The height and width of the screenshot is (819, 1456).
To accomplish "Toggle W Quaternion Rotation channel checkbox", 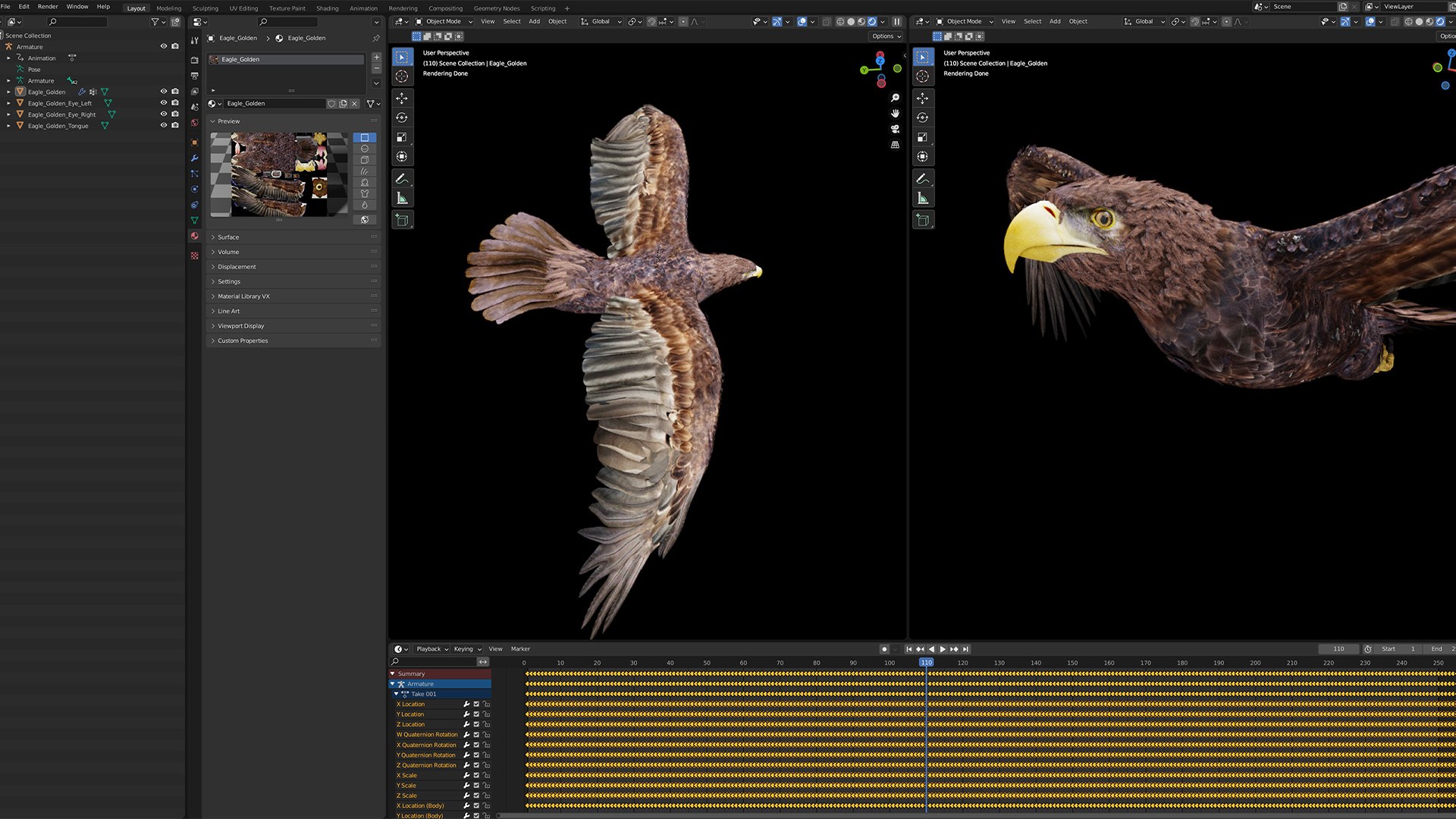I will tap(476, 734).
